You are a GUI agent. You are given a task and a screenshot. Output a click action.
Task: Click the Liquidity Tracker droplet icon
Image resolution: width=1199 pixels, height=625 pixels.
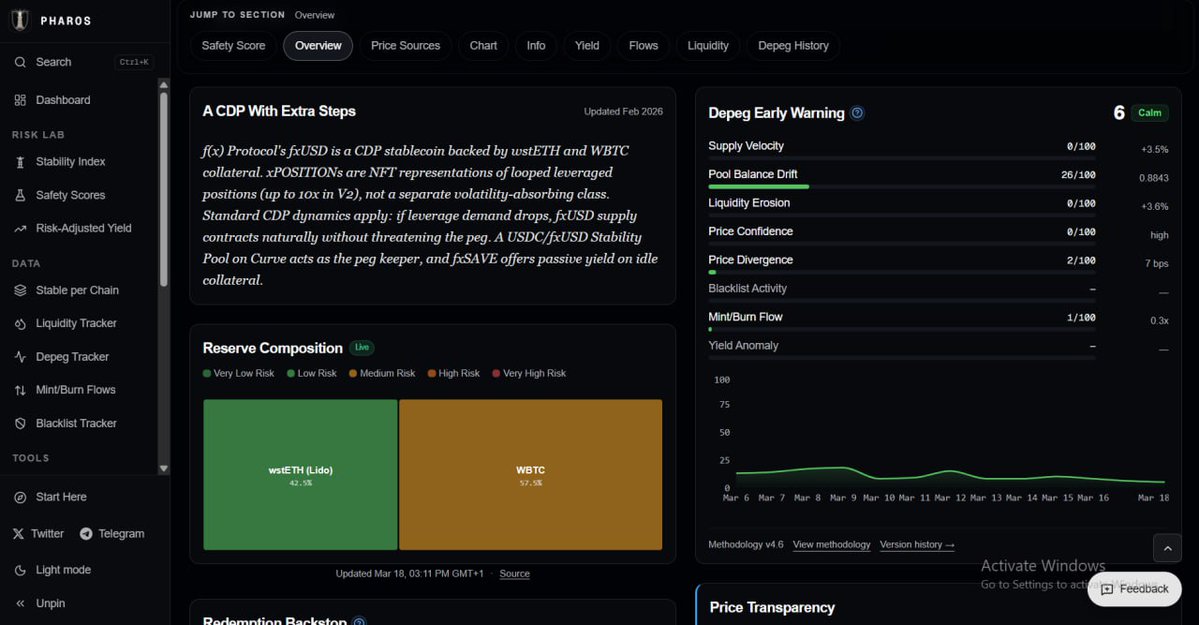[x=21, y=324]
